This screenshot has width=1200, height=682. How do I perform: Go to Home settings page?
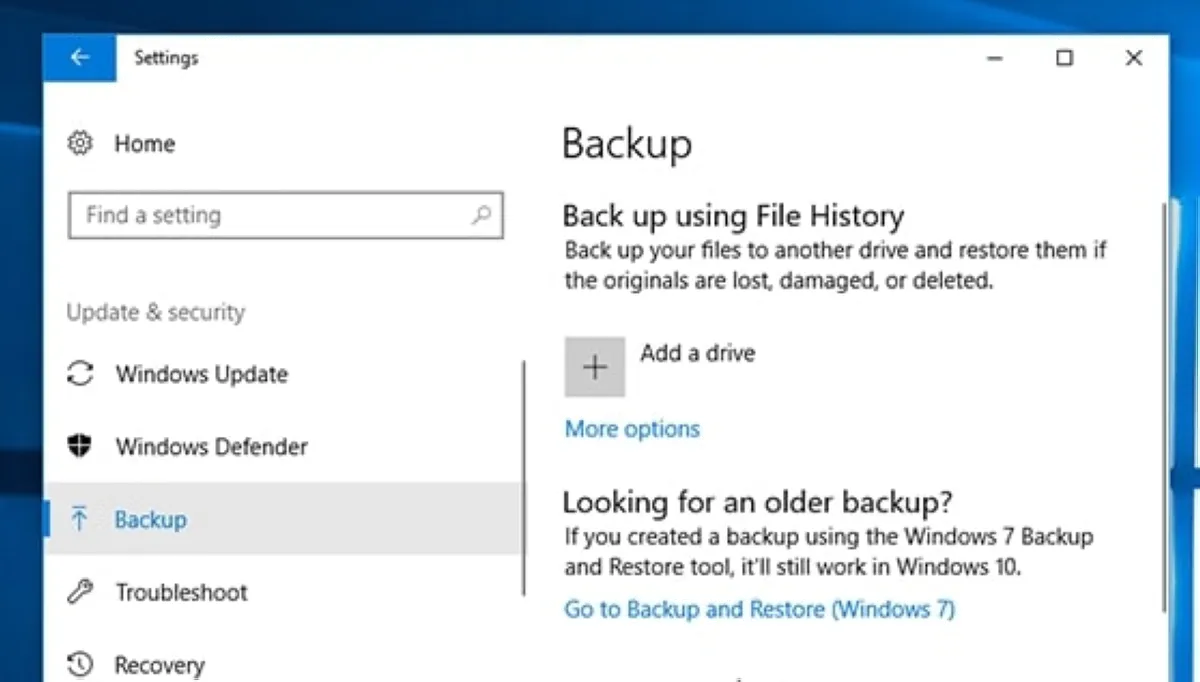[144, 144]
